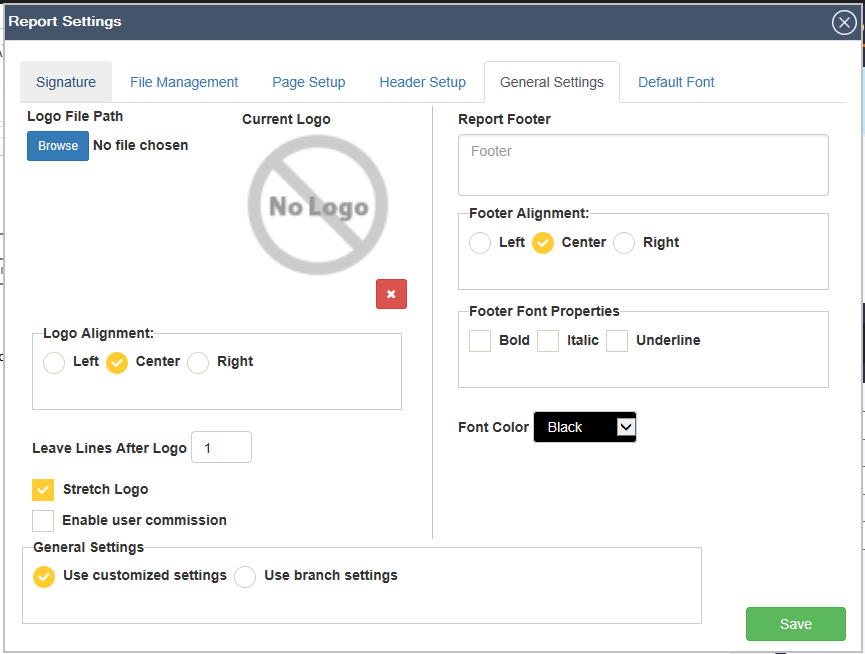Set footer alignment to Left

coord(480,243)
